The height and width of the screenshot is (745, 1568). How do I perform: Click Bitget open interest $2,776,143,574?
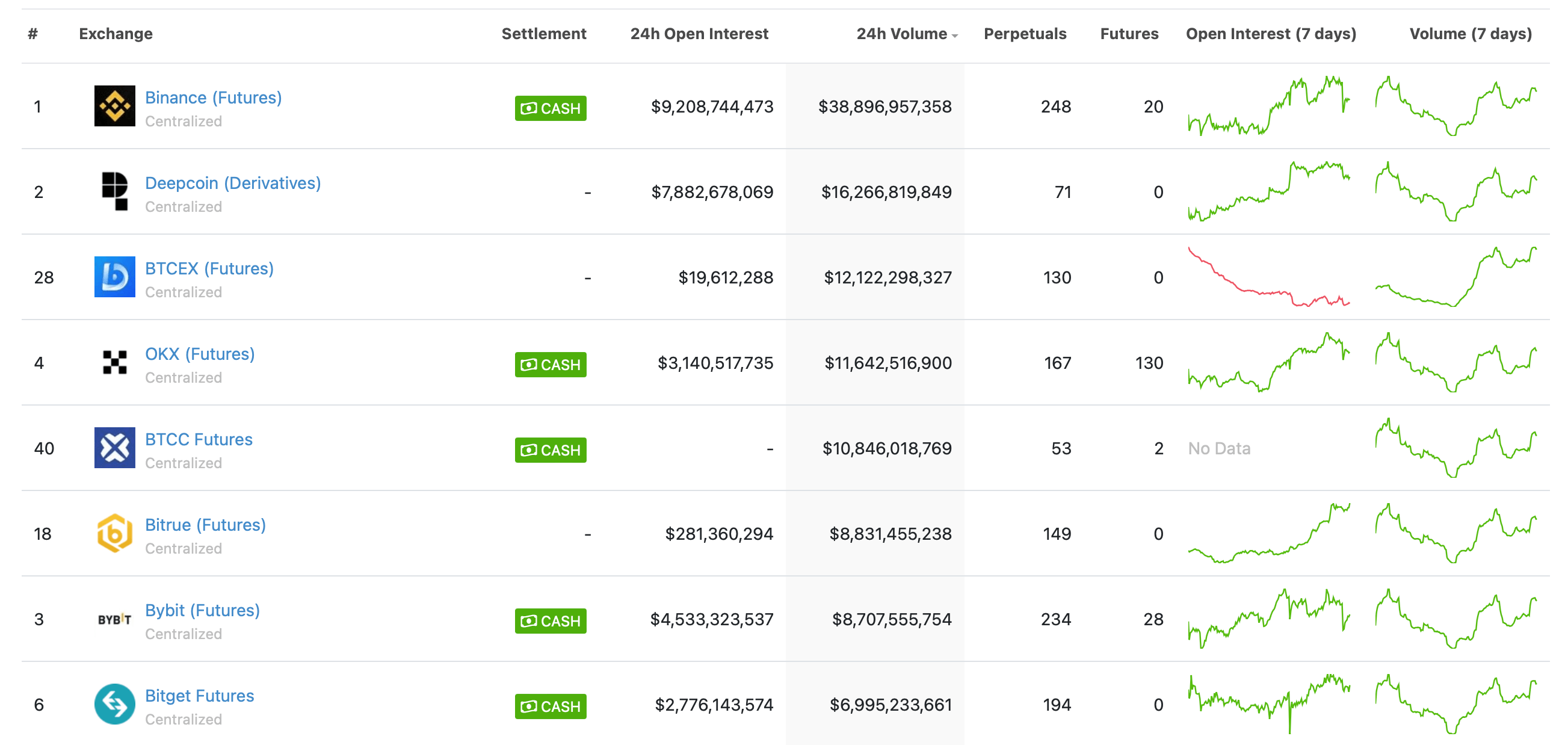(714, 705)
